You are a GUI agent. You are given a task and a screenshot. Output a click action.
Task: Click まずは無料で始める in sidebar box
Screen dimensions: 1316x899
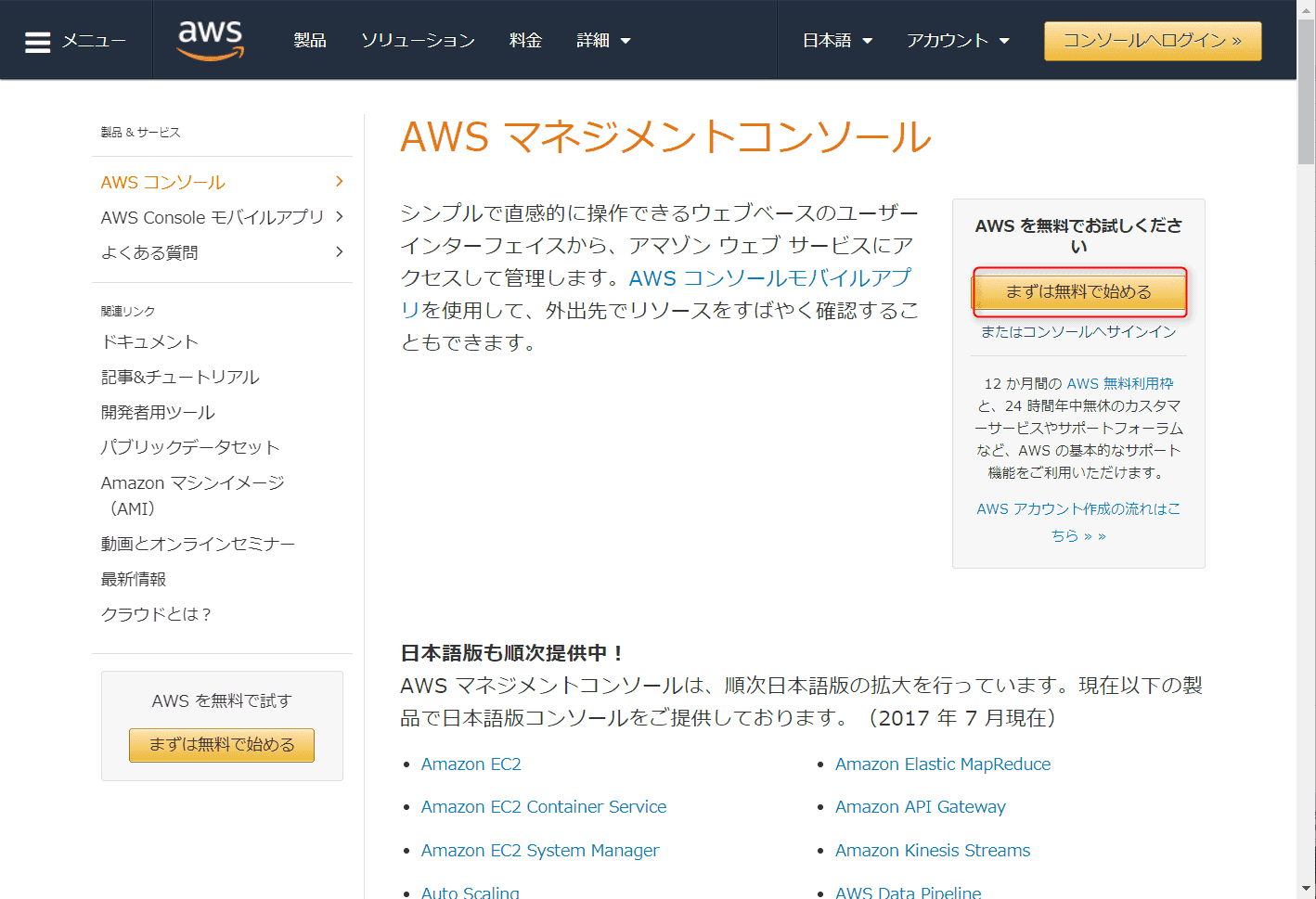(222, 745)
